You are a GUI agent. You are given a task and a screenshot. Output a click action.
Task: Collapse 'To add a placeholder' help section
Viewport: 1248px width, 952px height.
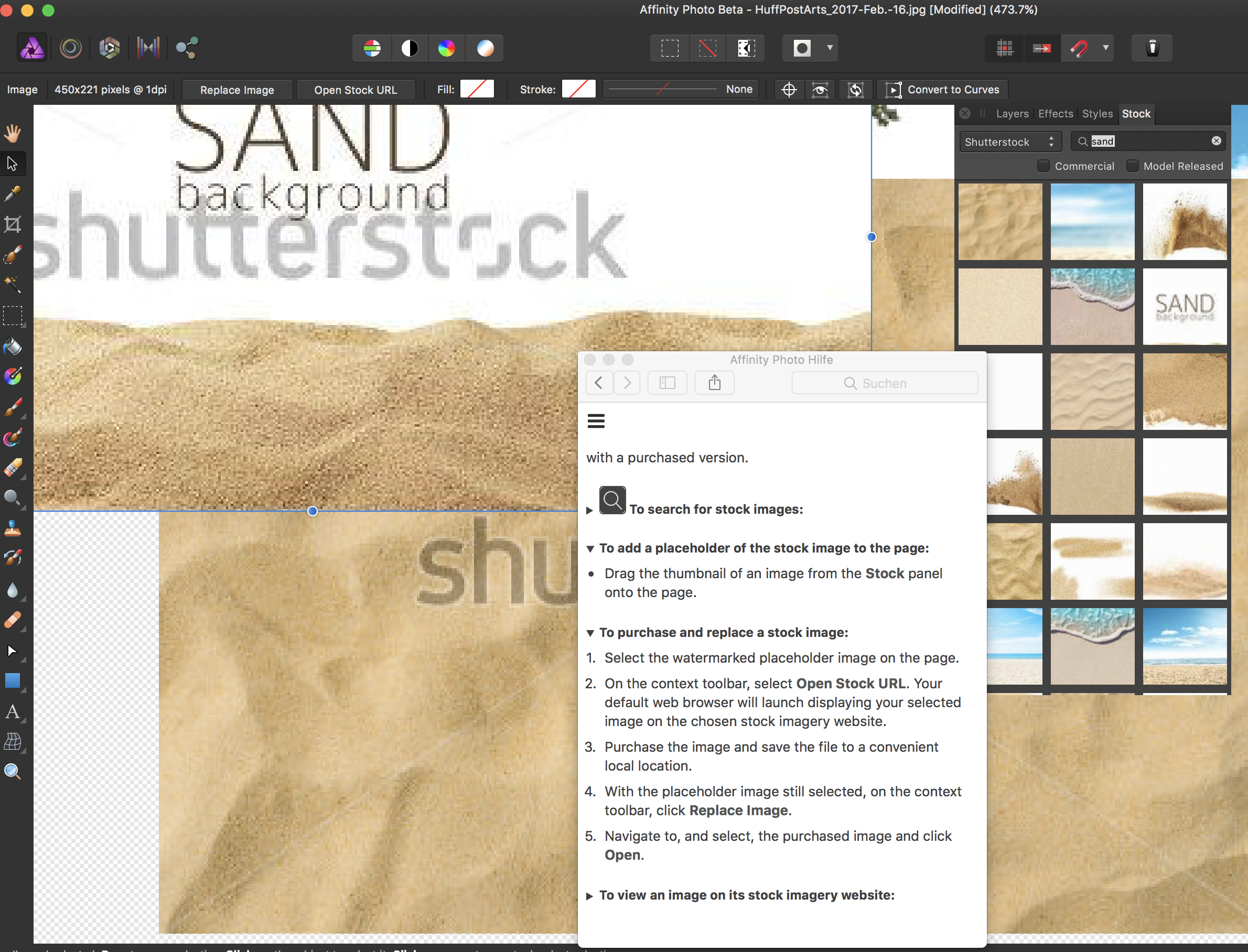tap(590, 548)
